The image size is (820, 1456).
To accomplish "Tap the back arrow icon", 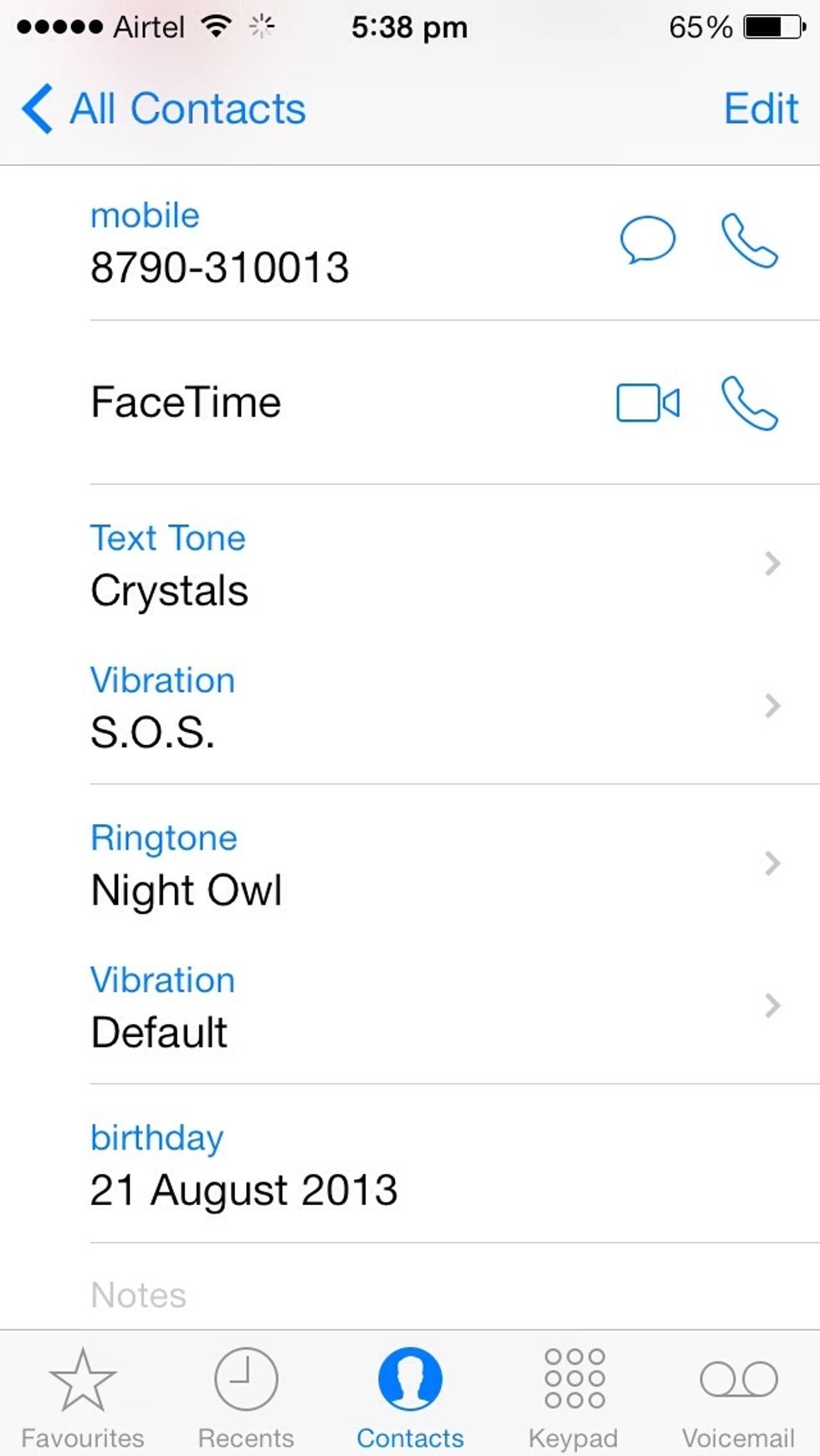I will pyautogui.click(x=37, y=109).
